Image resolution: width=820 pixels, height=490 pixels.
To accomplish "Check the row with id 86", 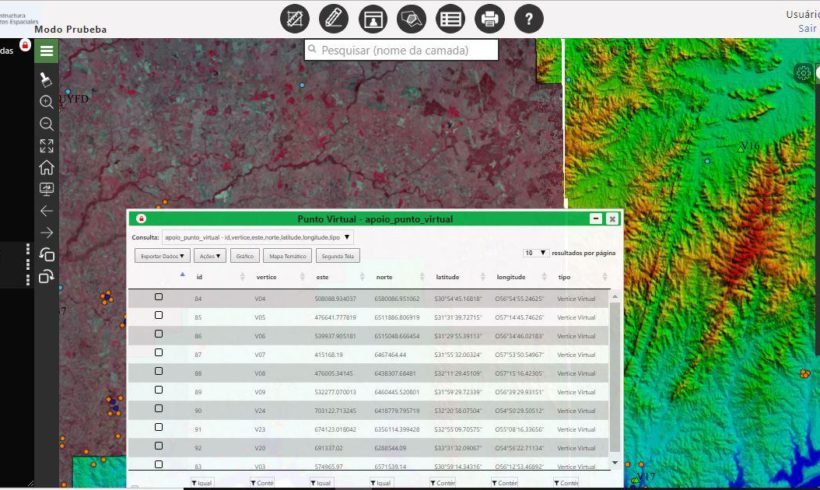I will click(x=158, y=334).
